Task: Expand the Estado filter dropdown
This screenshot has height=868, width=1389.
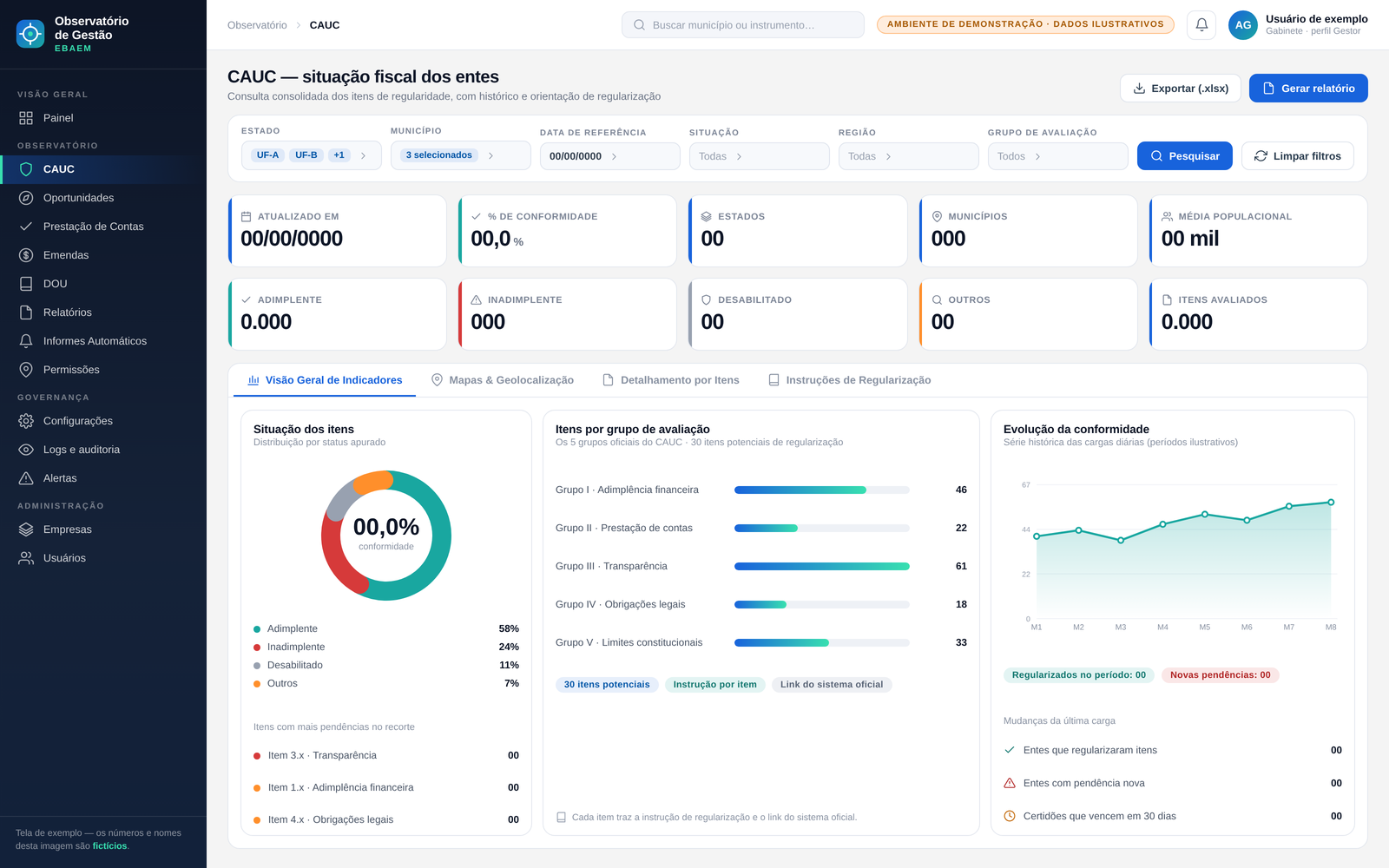Action: click(x=312, y=155)
